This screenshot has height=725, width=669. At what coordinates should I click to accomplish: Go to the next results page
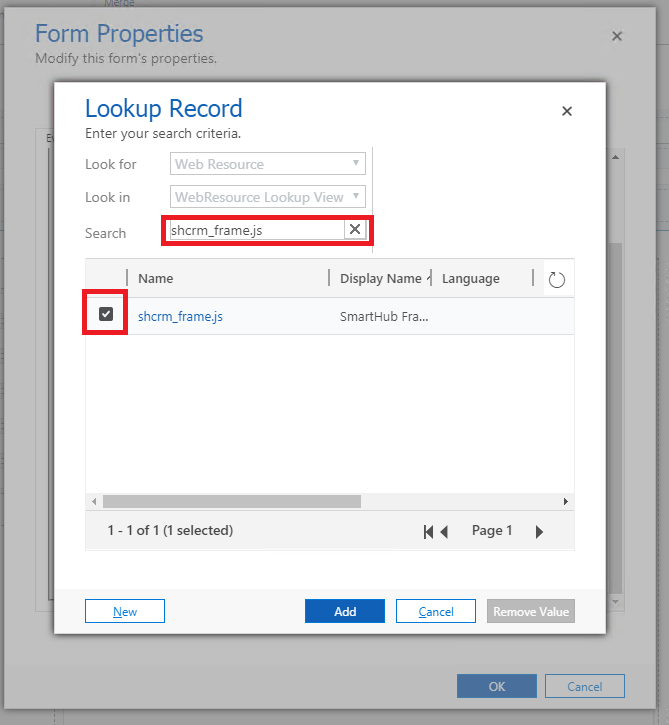tap(539, 532)
